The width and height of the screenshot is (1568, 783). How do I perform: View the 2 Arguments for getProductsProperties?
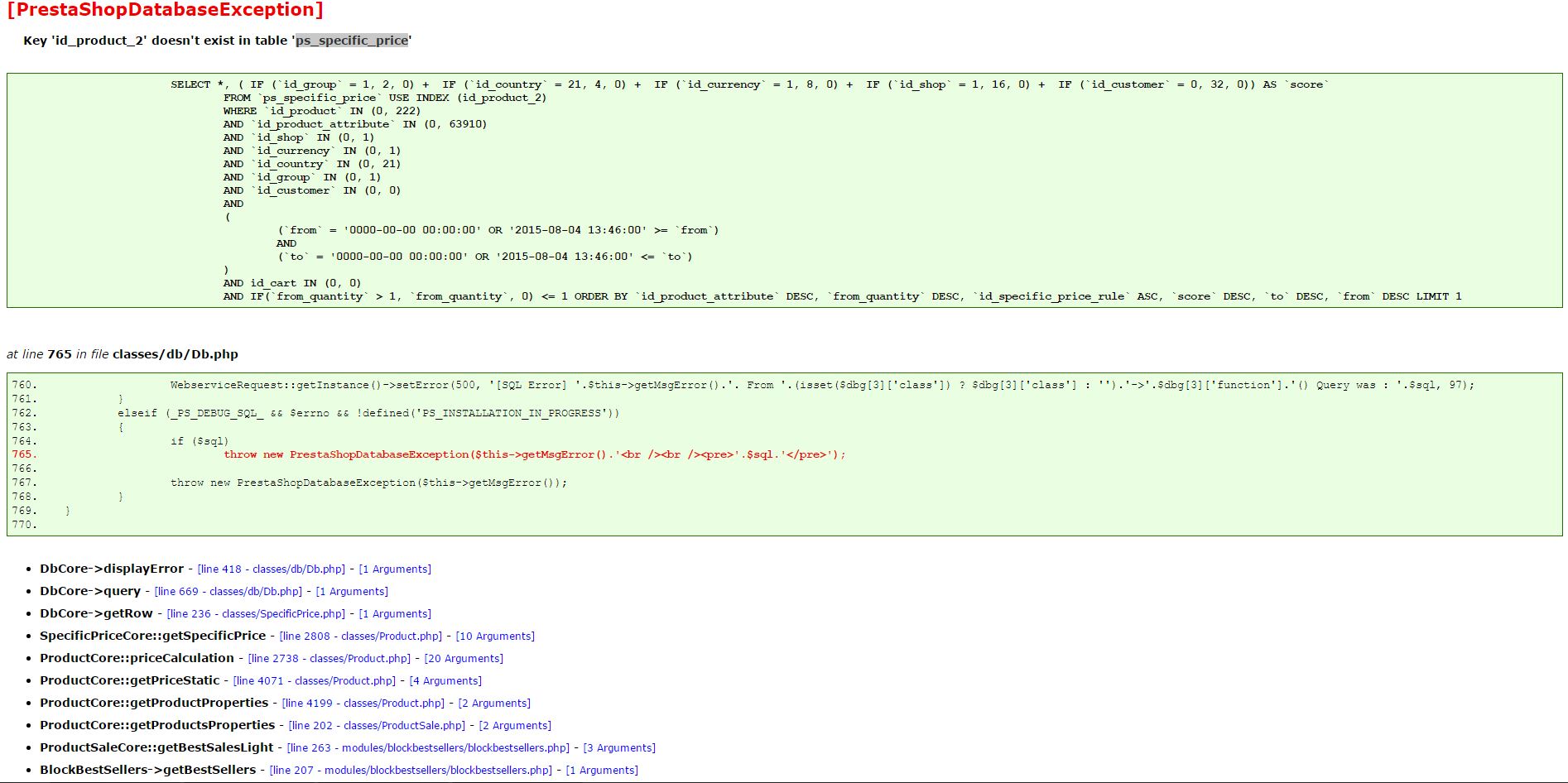517,725
